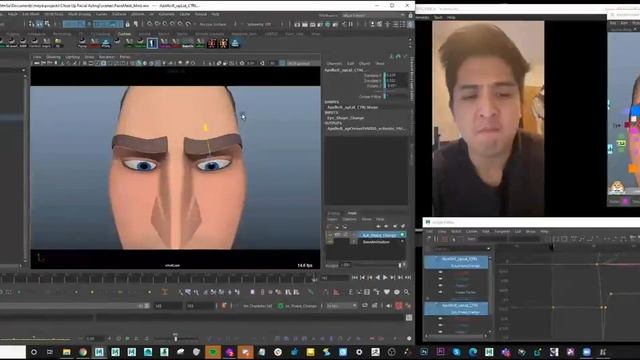640x360 pixels.
Task: Click the small slider handle in bottom toolbar
Action: pos(176,338)
